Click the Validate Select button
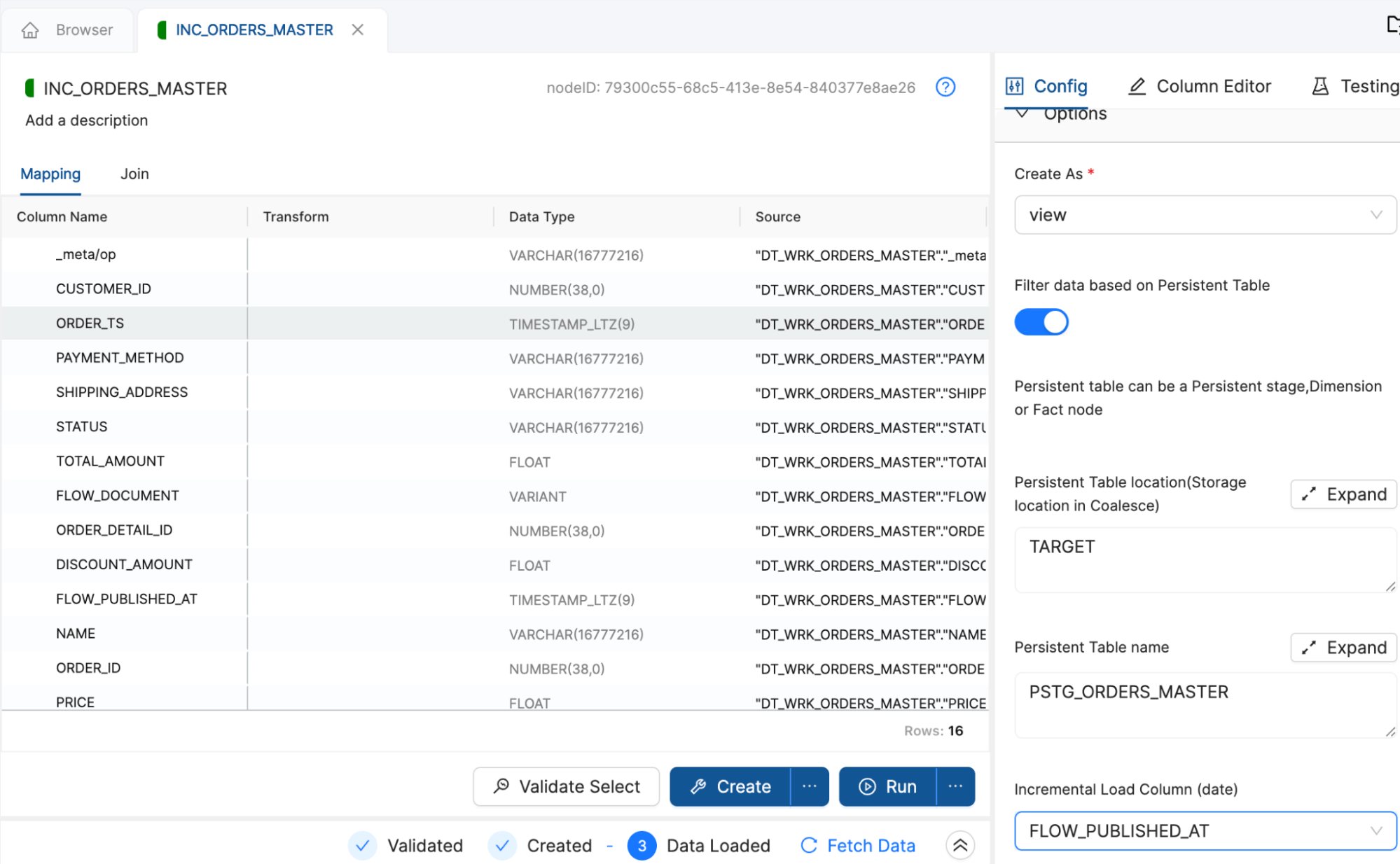The height and width of the screenshot is (864, 1400). point(566,786)
